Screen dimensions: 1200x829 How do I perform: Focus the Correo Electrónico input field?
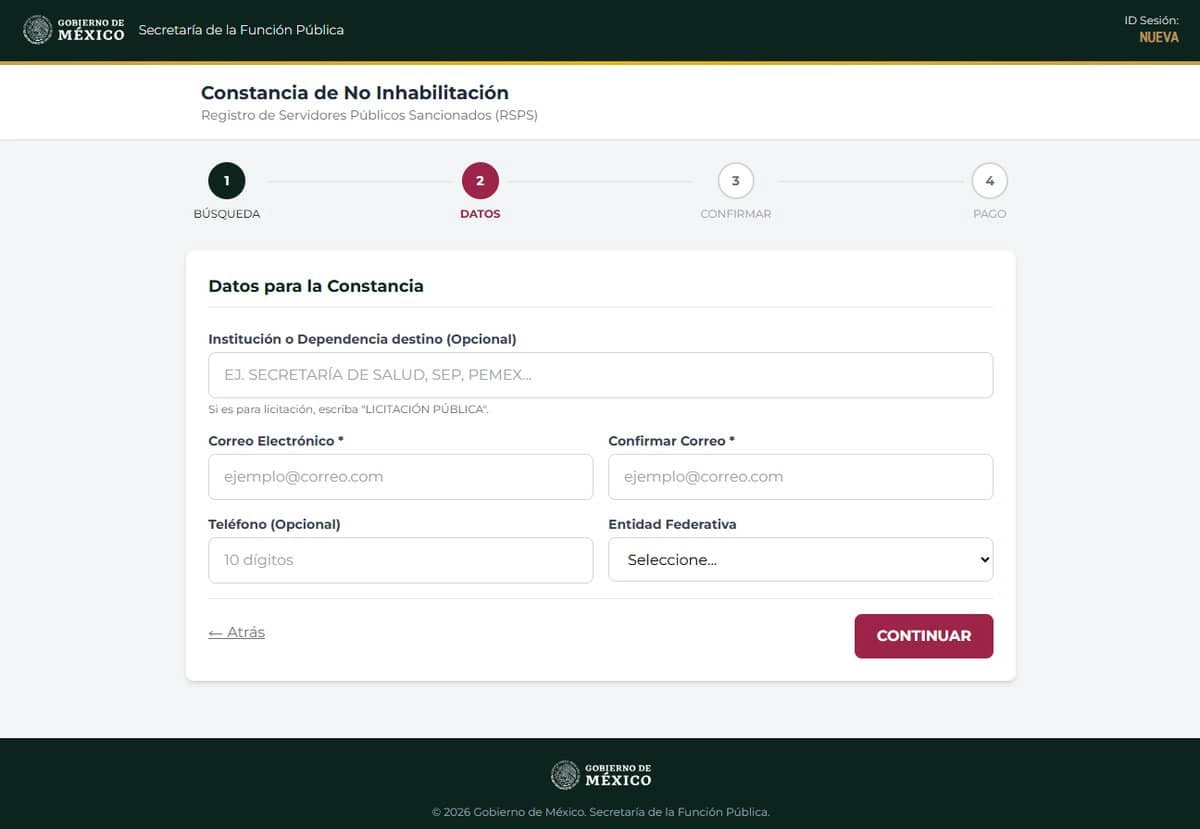pos(400,477)
